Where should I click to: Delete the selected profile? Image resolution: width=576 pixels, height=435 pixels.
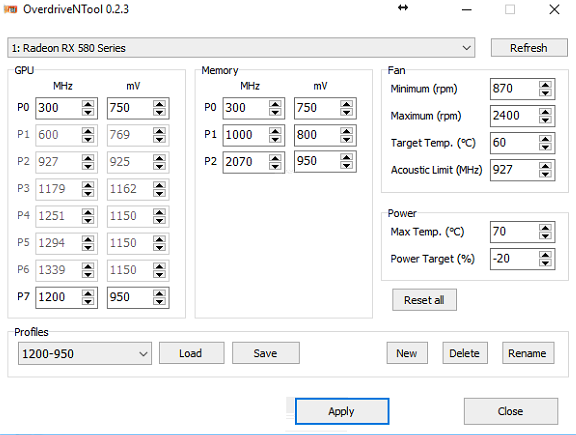pos(465,353)
